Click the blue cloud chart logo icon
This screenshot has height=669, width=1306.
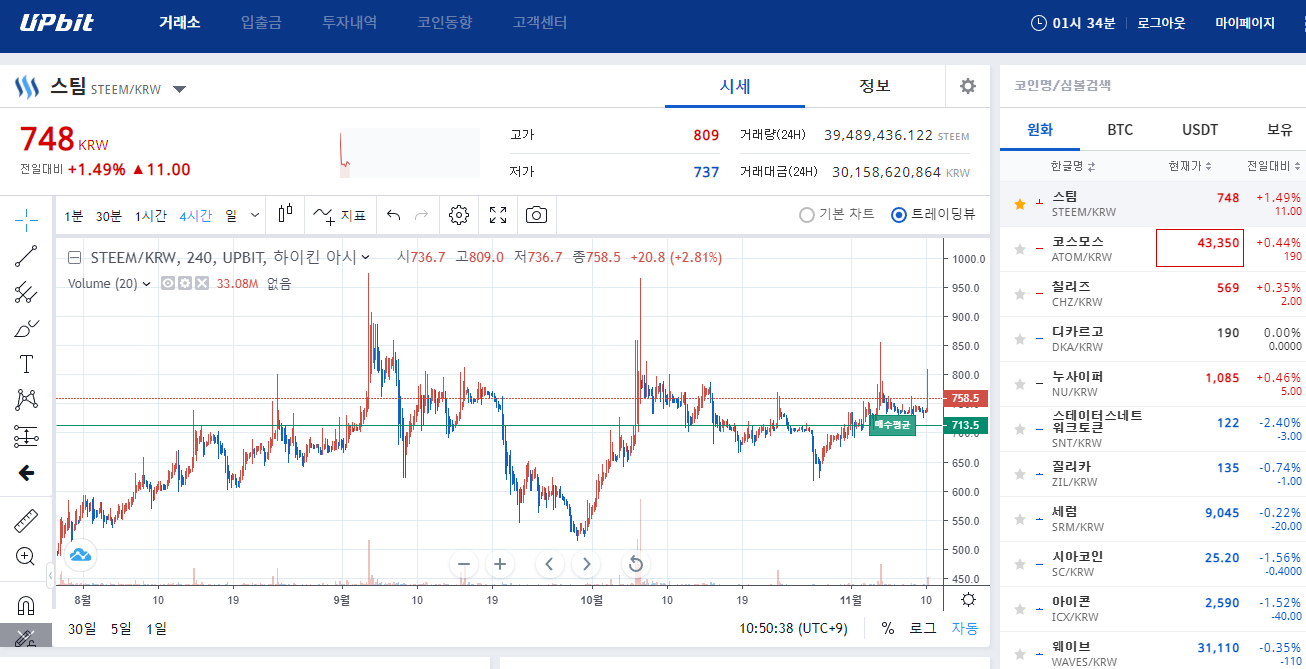coord(80,554)
